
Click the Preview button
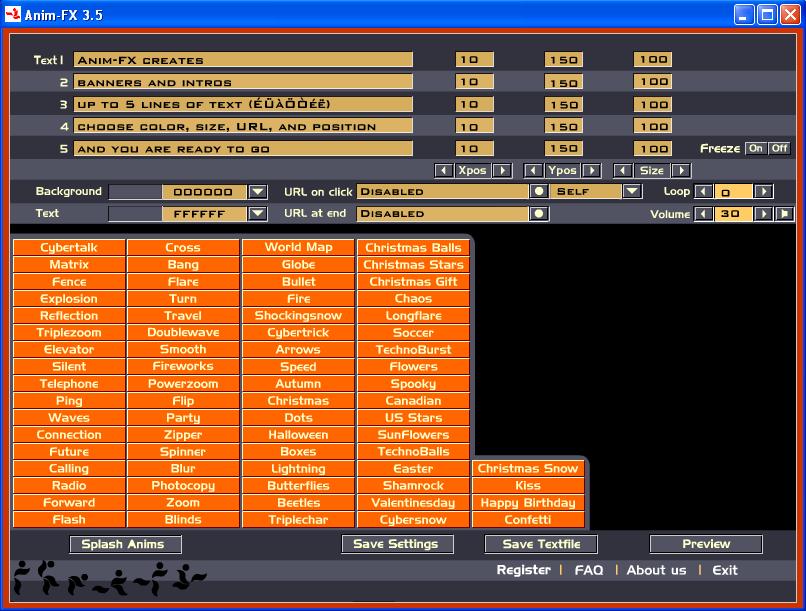(706, 544)
